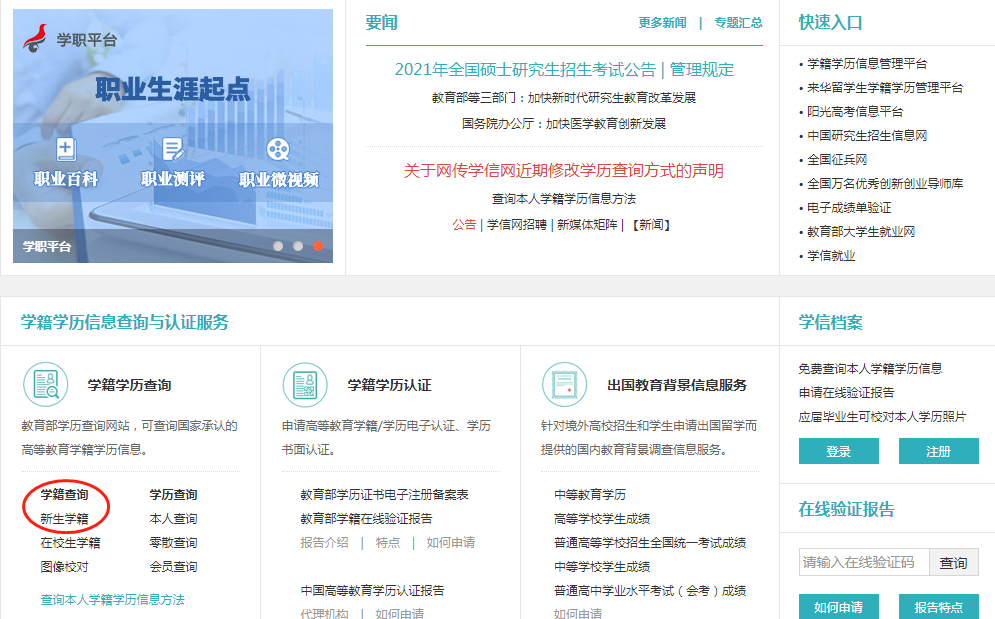Open the 职业百科 icon in the banner

coord(66,149)
